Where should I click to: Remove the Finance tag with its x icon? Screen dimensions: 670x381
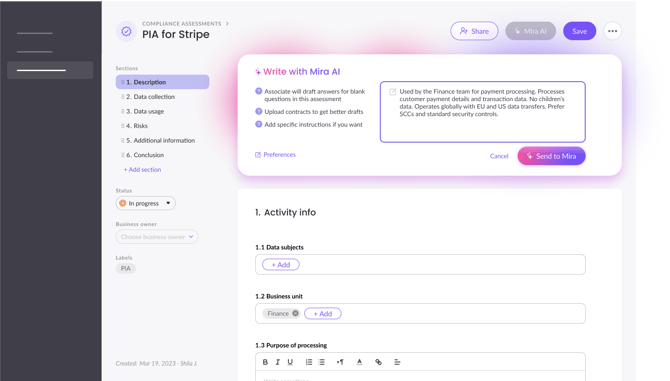pyautogui.click(x=295, y=314)
